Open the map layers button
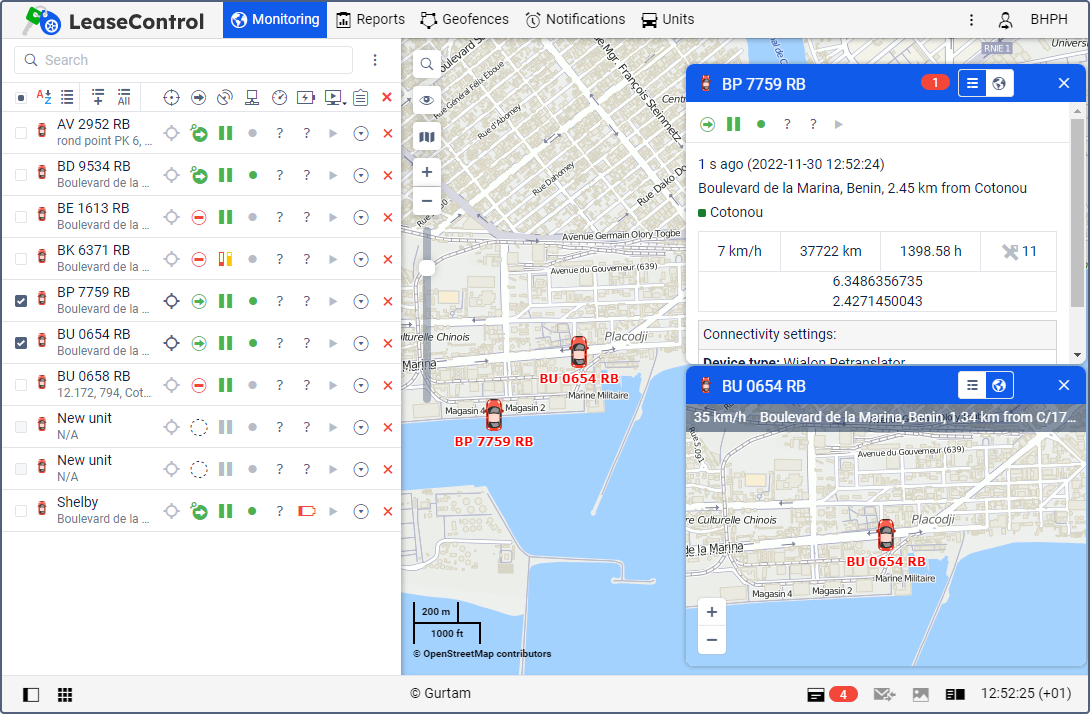The image size is (1090, 714). tap(427, 137)
